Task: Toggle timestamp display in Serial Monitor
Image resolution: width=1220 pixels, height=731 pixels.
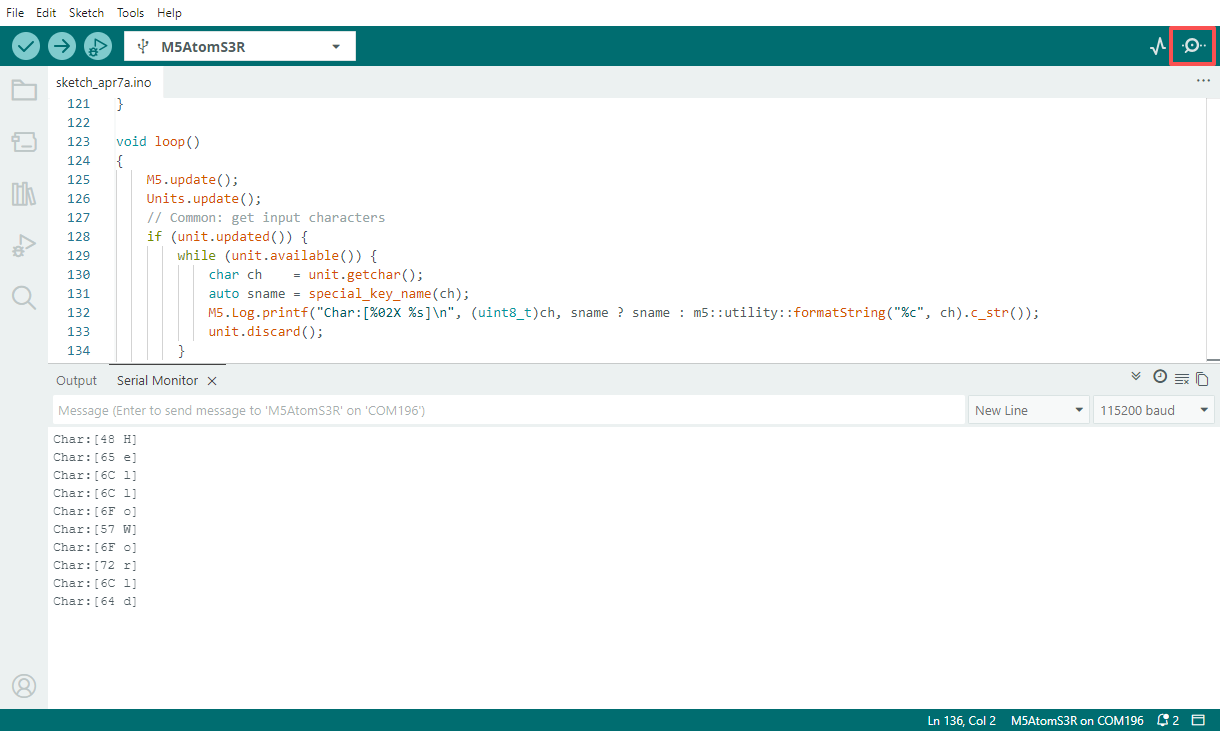Action: tap(1160, 377)
